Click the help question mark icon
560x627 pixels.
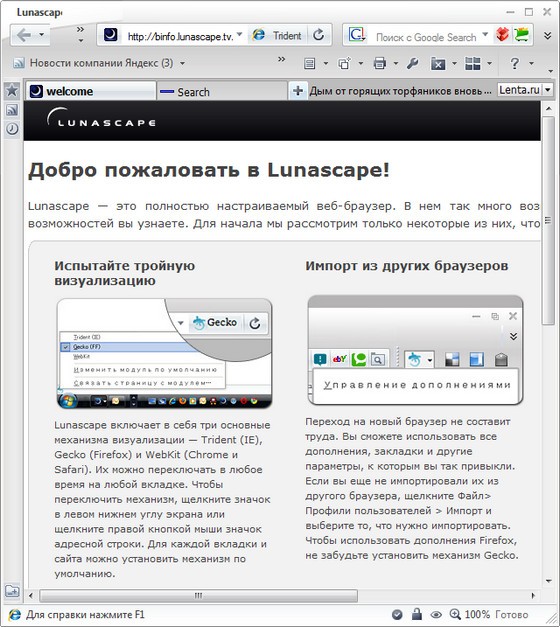point(515,63)
